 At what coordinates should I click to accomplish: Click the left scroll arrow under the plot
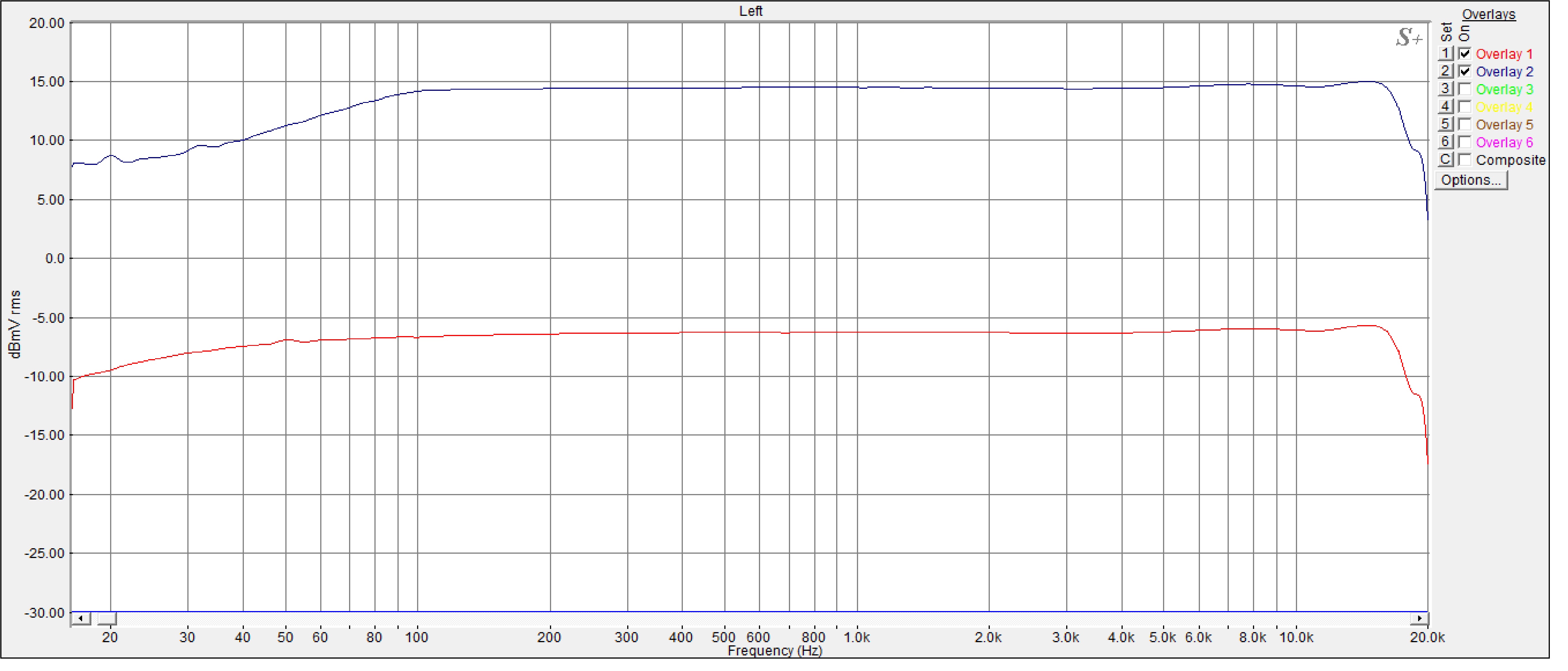tap(81, 619)
